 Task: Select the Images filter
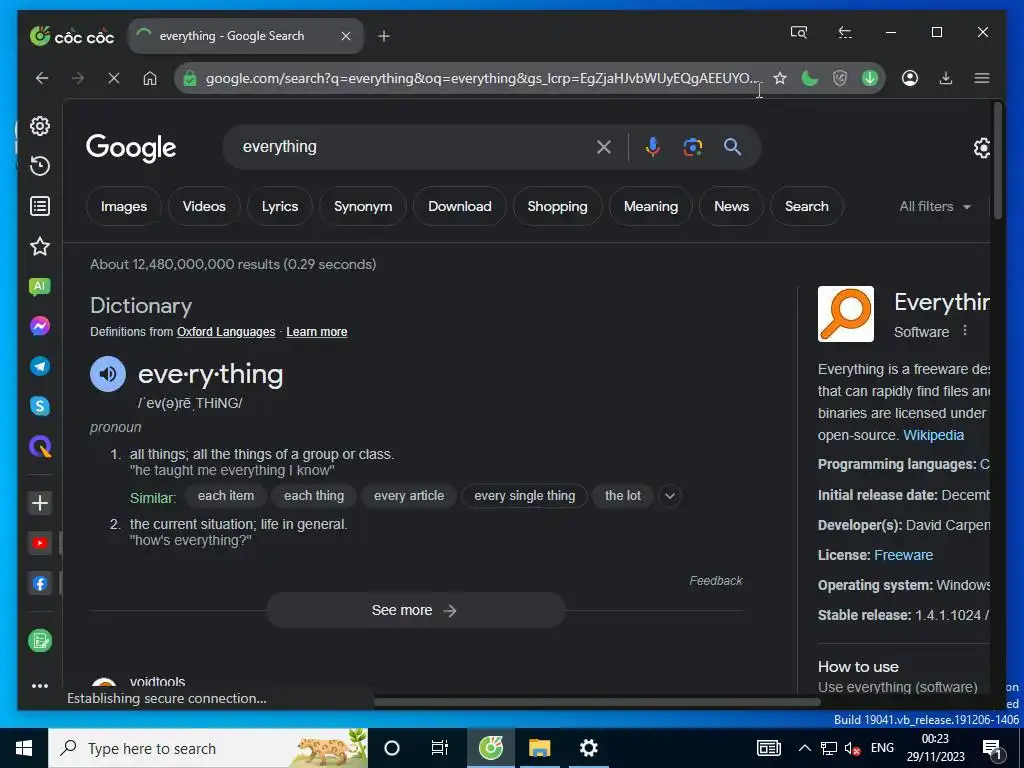pyautogui.click(x=124, y=206)
